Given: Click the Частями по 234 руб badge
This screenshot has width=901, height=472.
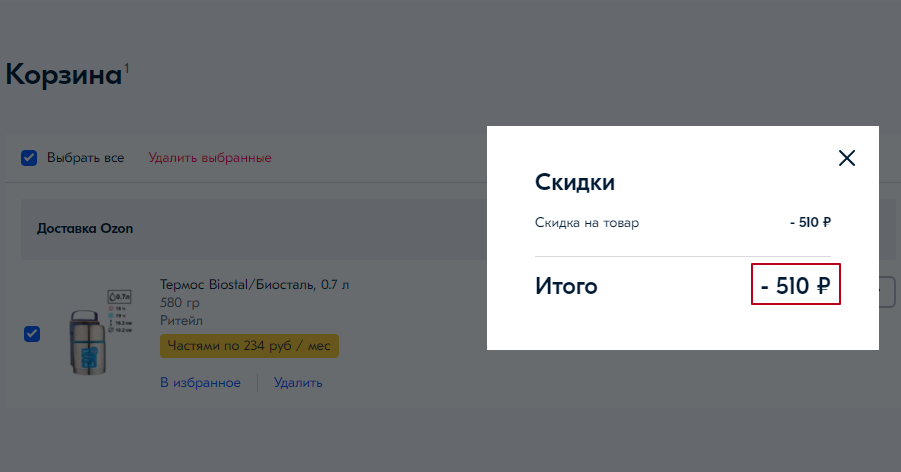Looking at the screenshot, I should [x=249, y=346].
